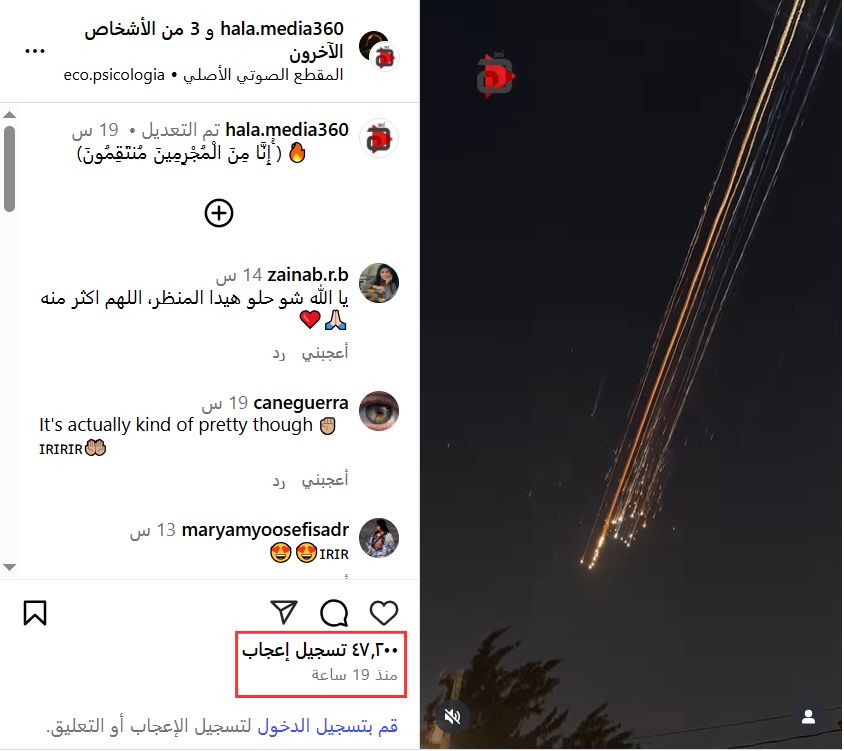Like the post with the heart icon
The height and width of the screenshot is (751, 844).
pos(384,613)
